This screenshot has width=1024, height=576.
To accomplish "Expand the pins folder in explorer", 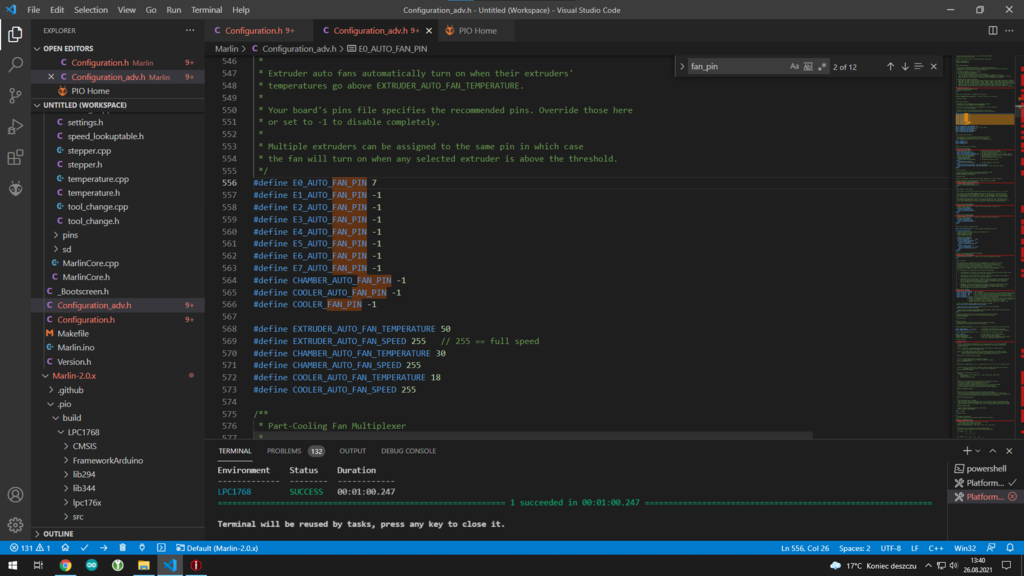I will click(x=70, y=235).
